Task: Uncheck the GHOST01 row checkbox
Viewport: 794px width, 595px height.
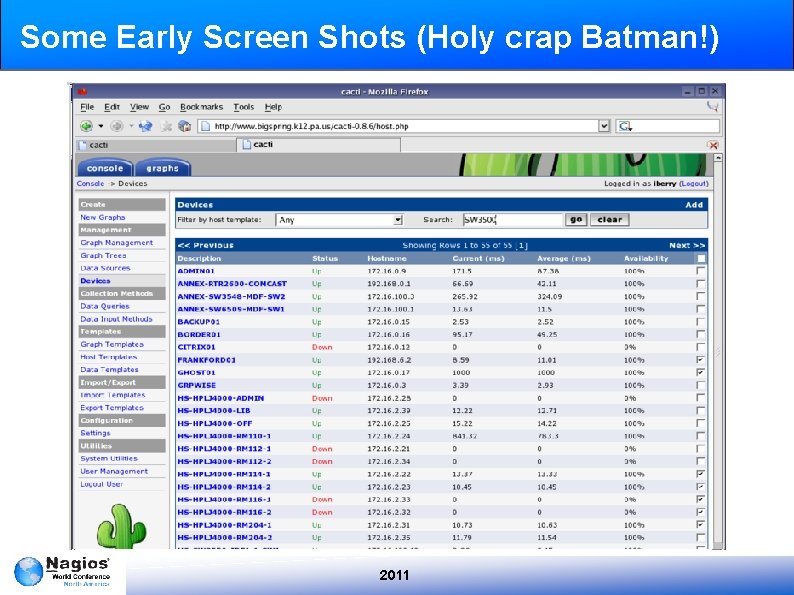Action: pos(701,373)
